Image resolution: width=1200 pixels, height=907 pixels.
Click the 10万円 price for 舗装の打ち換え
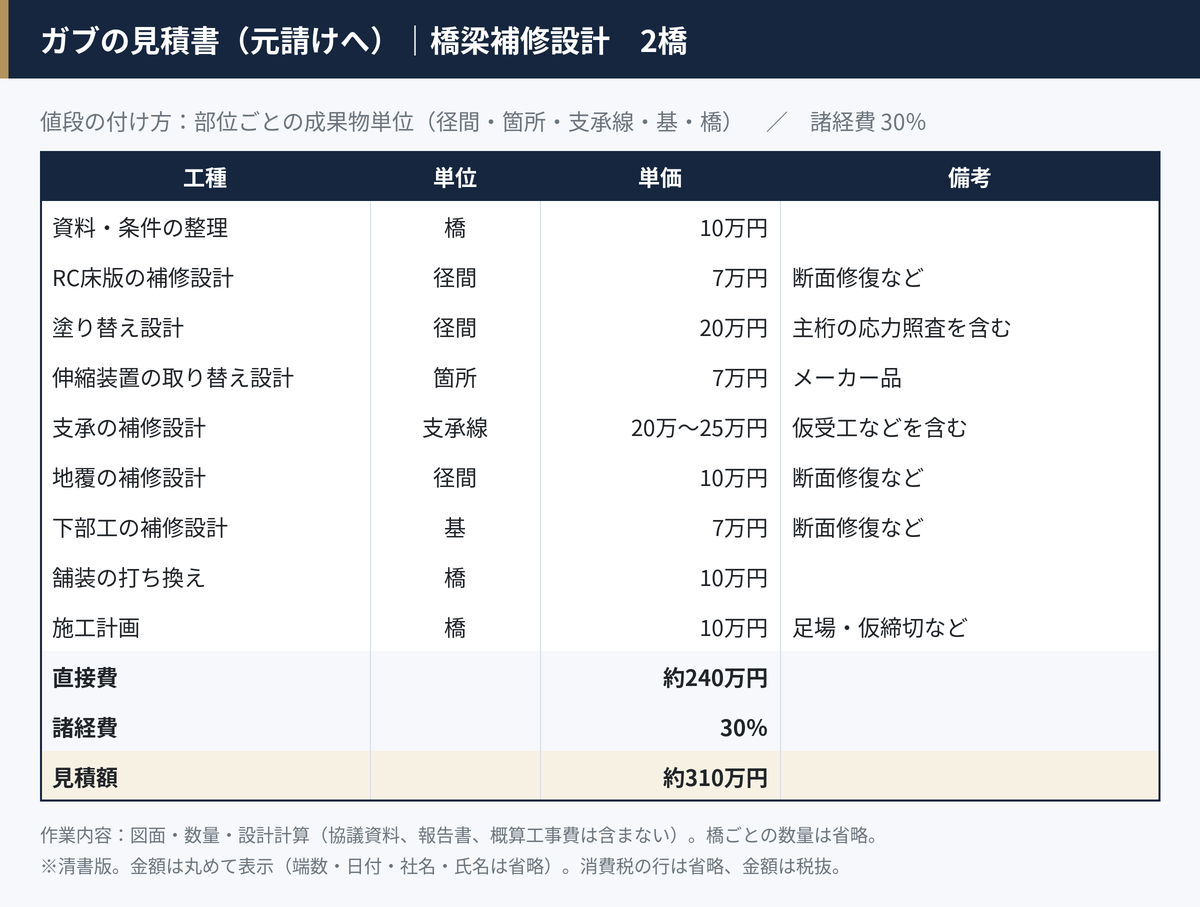pyautogui.click(x=734, y=578)
